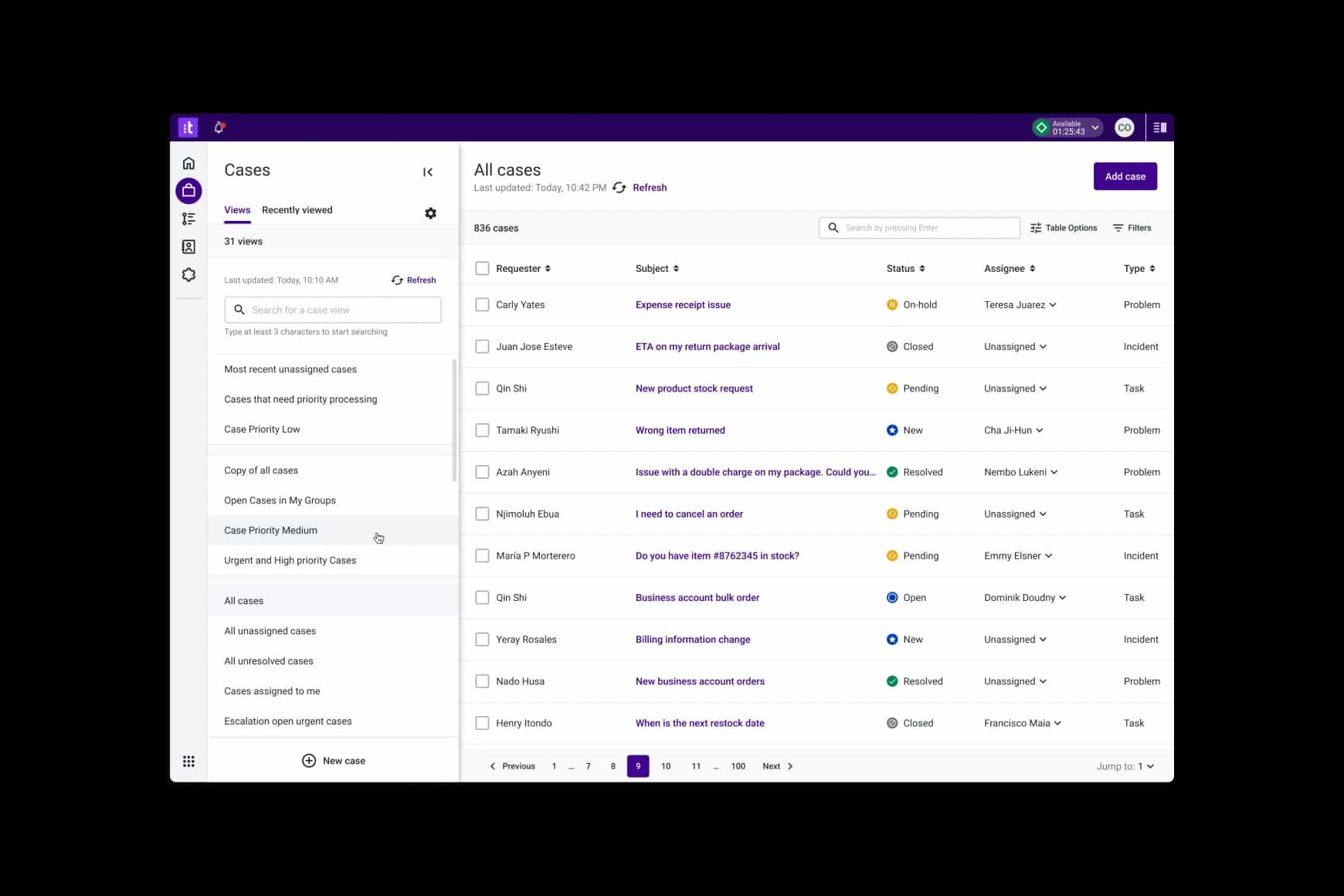The height and width of the screenshot is (896, 1344).
Task: Select the Case Priority Medium view
Action: click(x=271, y=531)
